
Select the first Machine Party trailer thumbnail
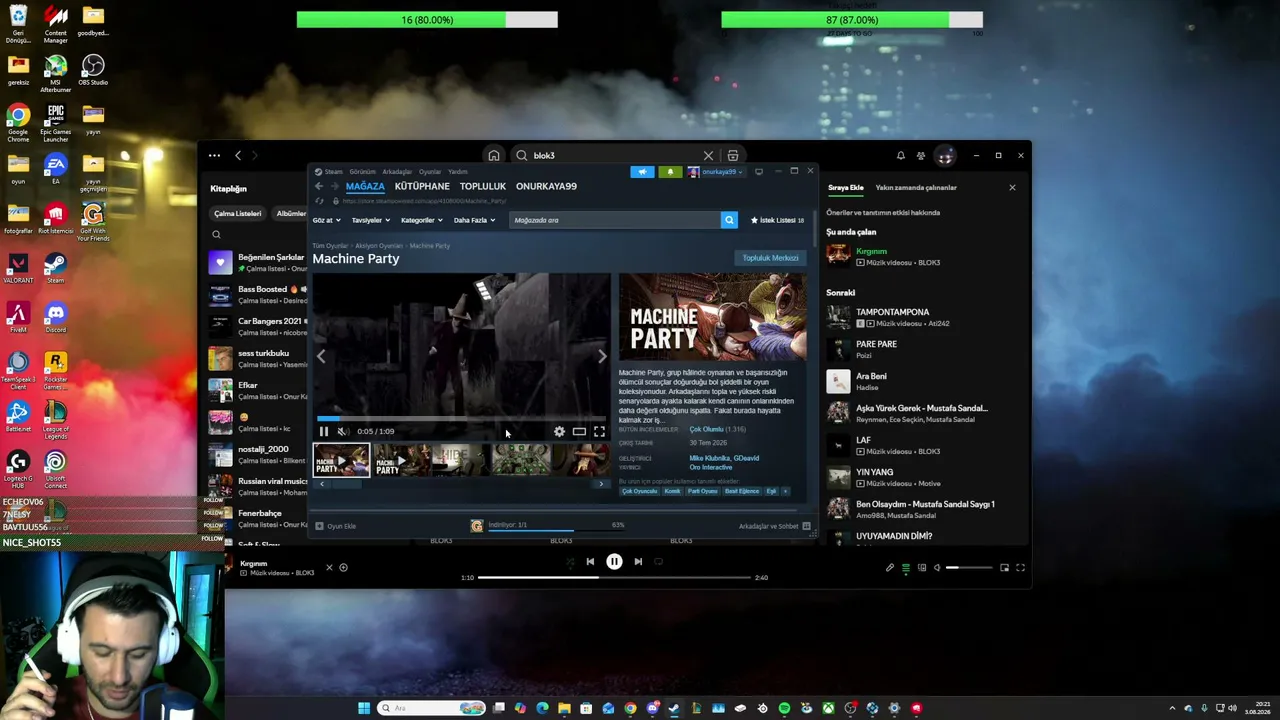(x=341, y=460)
